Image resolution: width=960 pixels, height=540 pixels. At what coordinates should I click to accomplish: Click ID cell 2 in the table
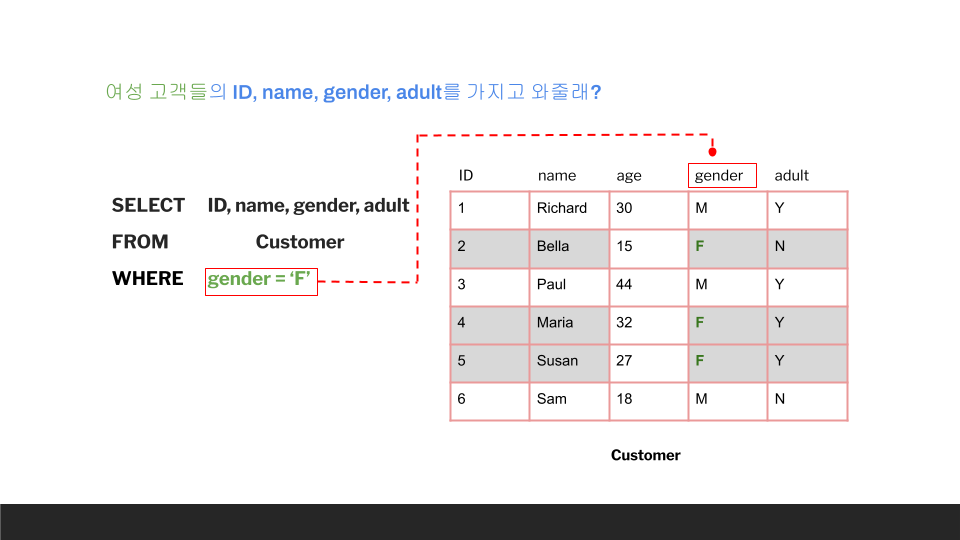490,249
